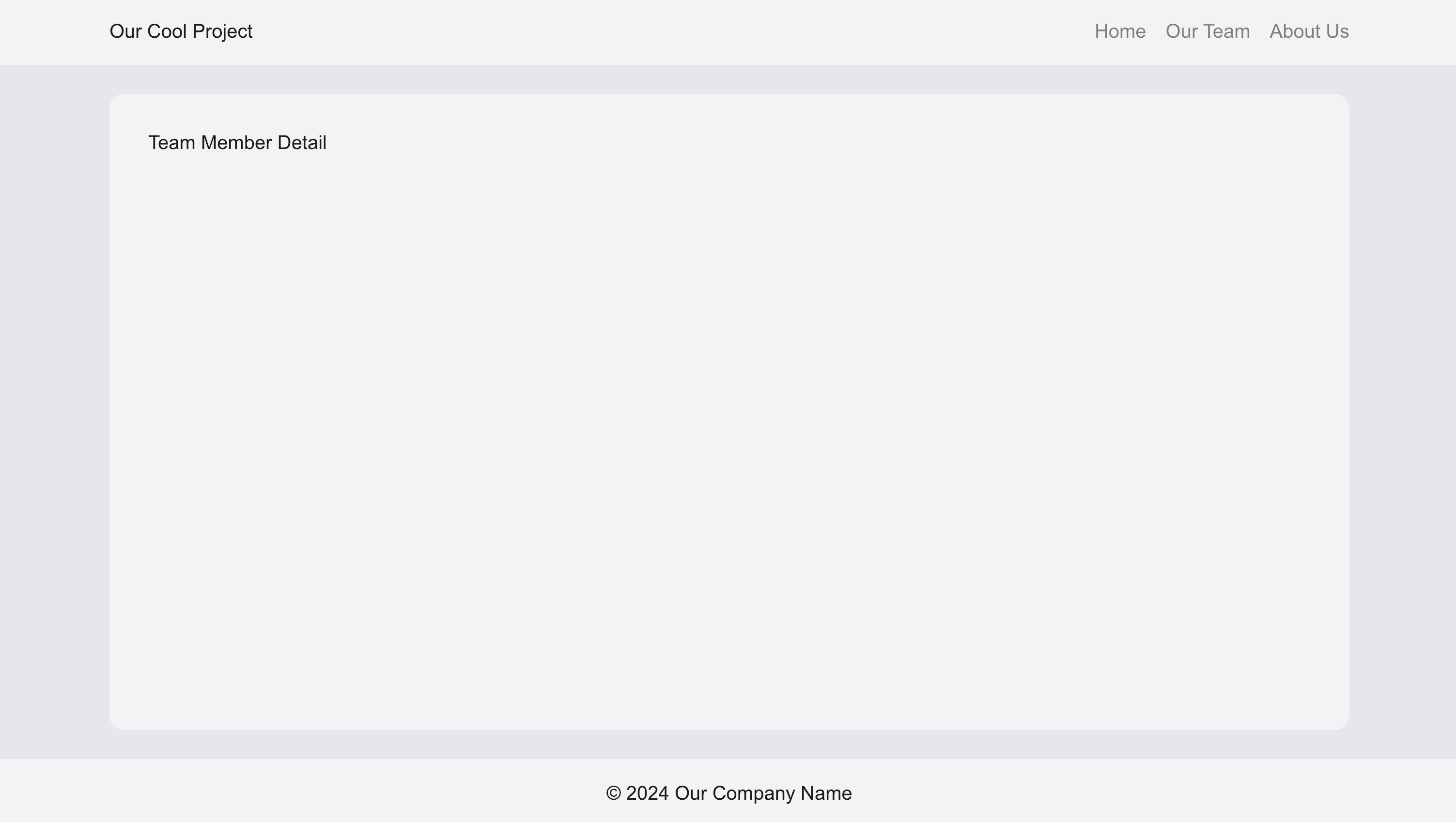
Task: Click the word Member in the card heading
Action: click(x=236, y=142)
